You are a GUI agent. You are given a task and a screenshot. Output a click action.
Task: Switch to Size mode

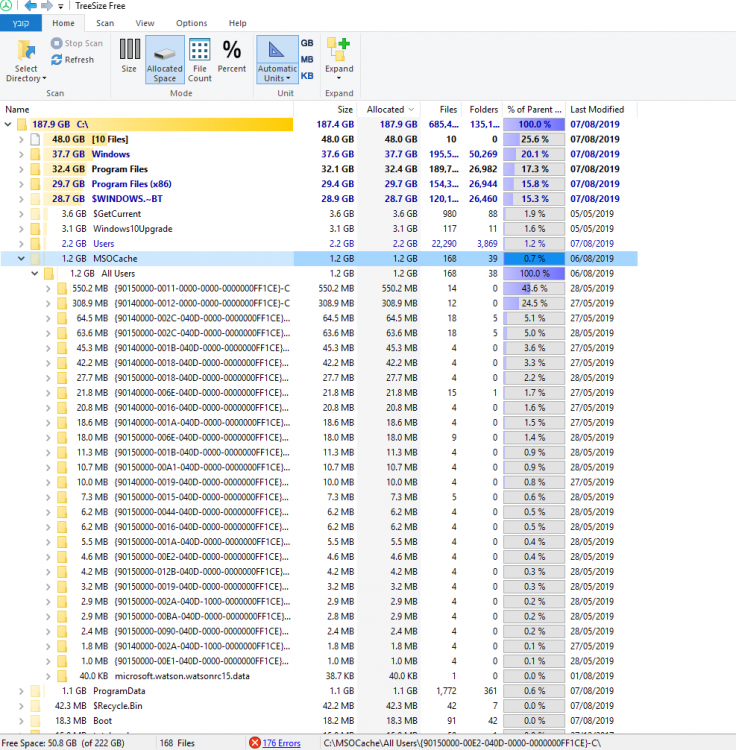129,55
